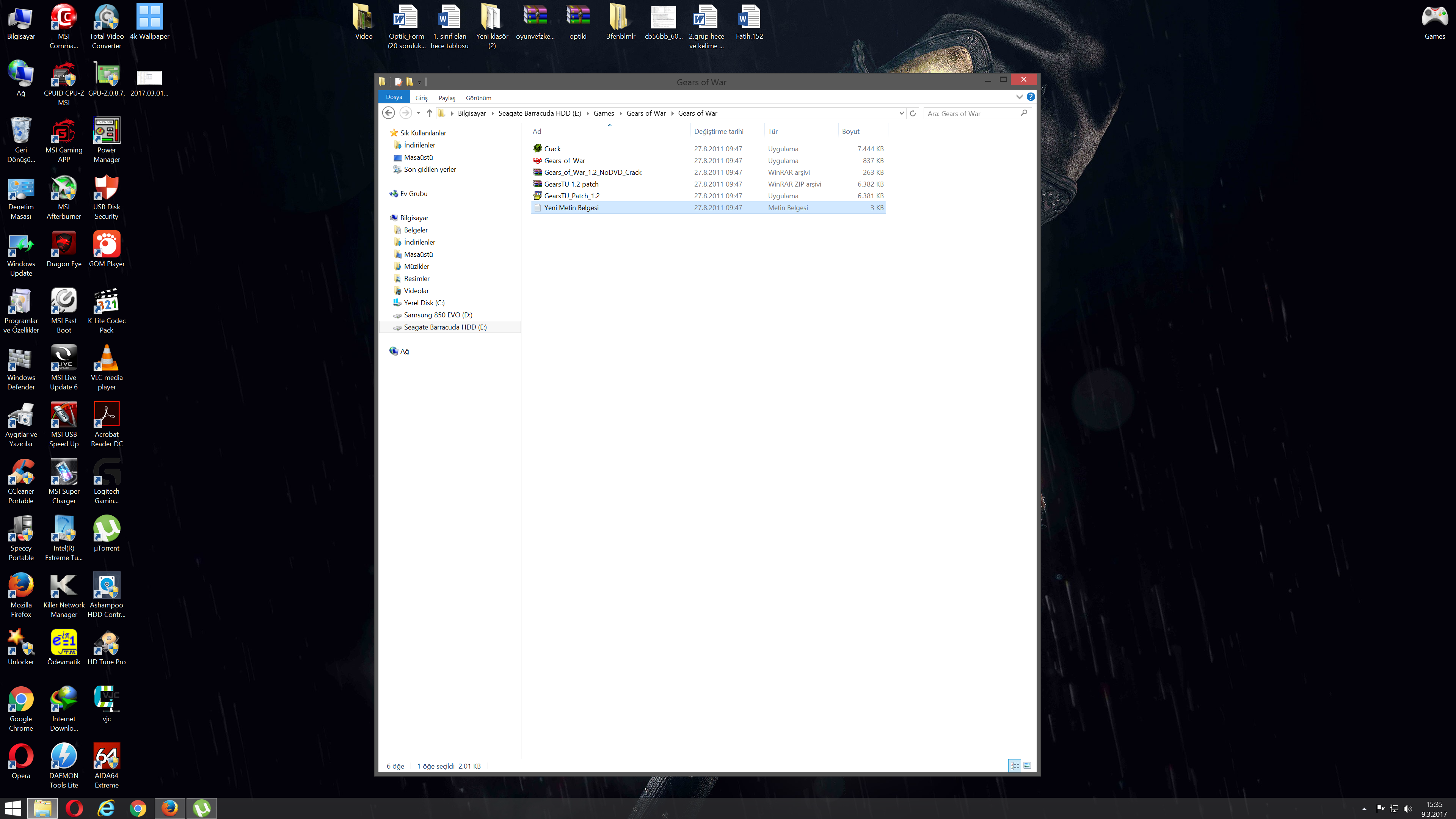The image size is (1456, 819).
Task: Select the Gears_of_War application file
Action: coord(708,160)
